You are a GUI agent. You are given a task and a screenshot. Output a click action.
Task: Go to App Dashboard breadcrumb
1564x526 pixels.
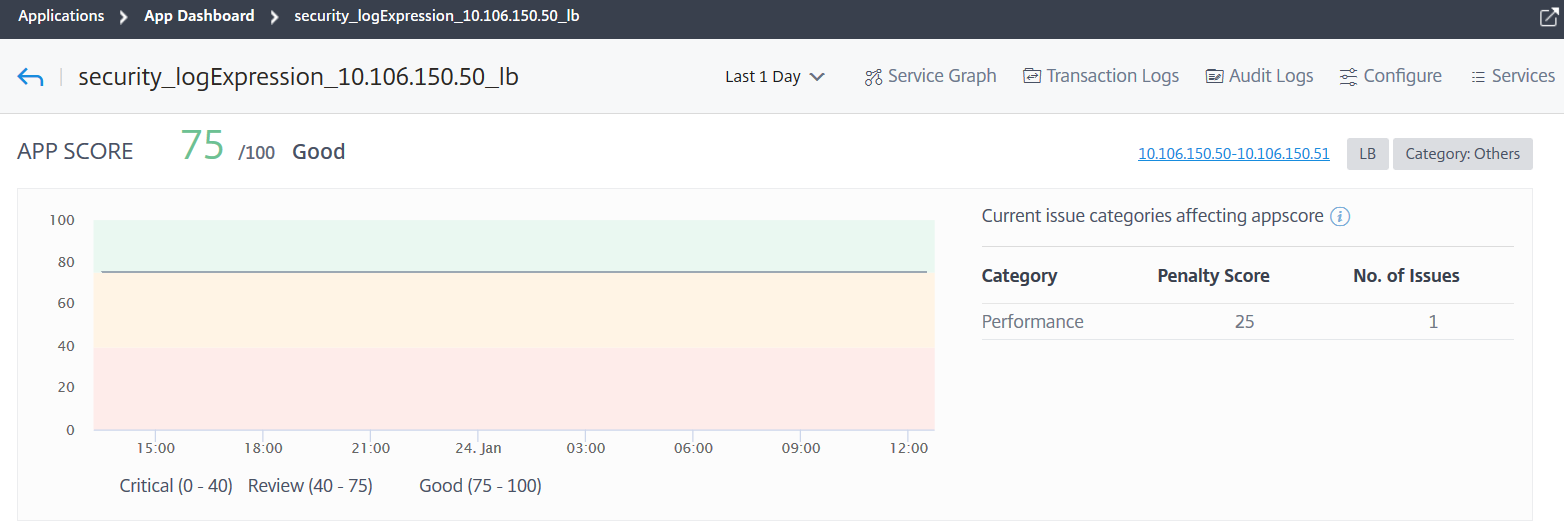(x=199, y=17)
